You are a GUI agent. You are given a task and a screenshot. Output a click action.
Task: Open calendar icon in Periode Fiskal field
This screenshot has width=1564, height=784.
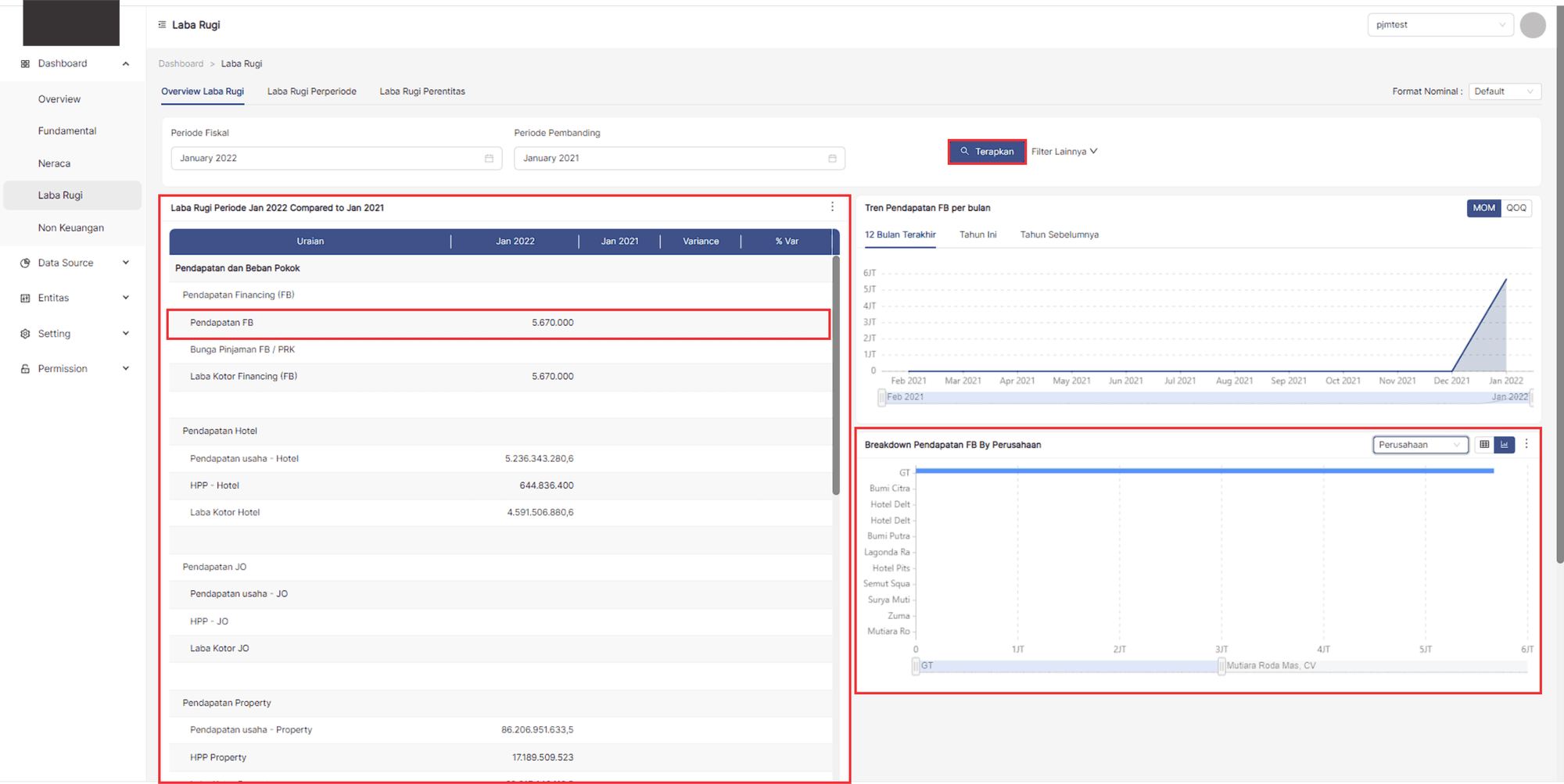489,159
